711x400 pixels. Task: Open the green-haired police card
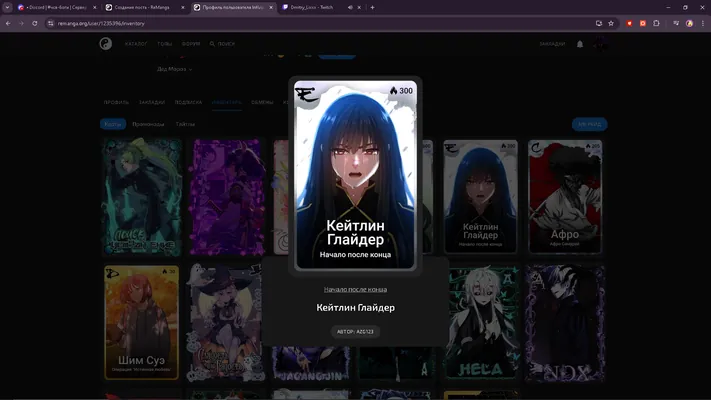click(x=141, y=197)
